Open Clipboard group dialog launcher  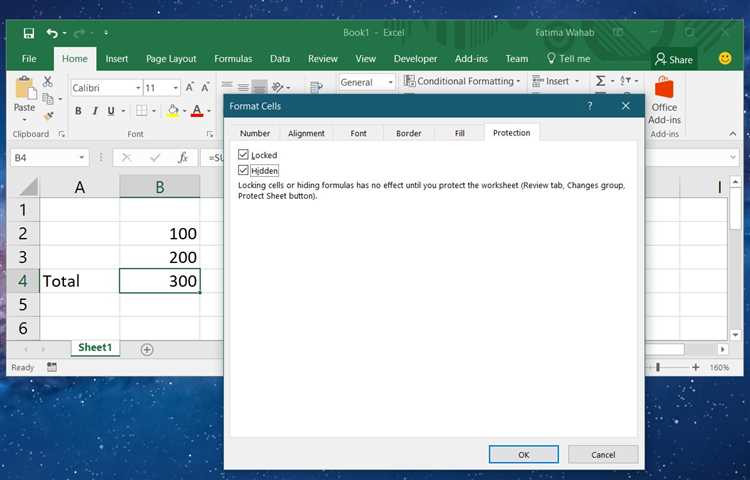61,134
